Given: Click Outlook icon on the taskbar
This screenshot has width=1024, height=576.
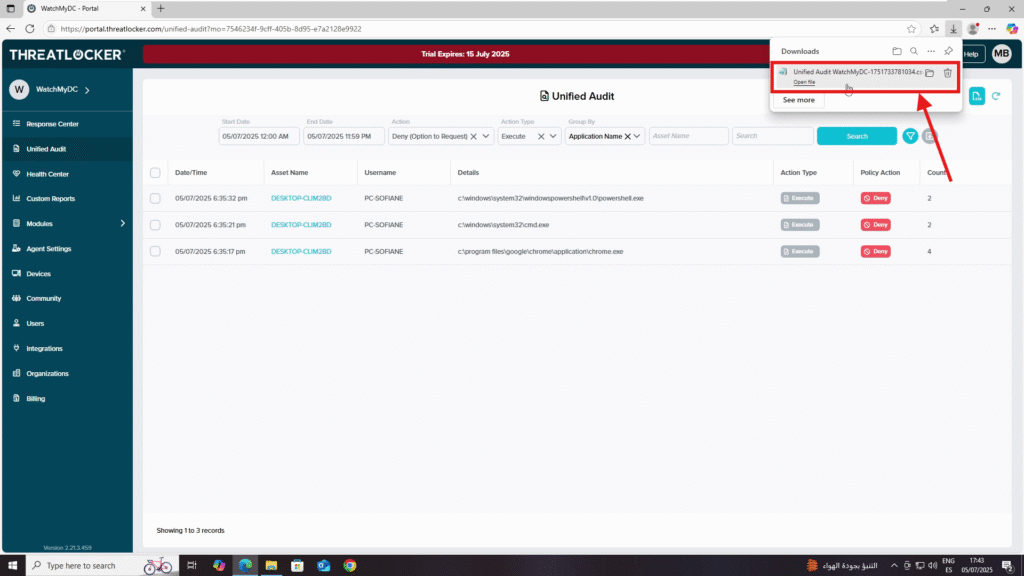Looking at the screenshot, I should tap(323, 566).
